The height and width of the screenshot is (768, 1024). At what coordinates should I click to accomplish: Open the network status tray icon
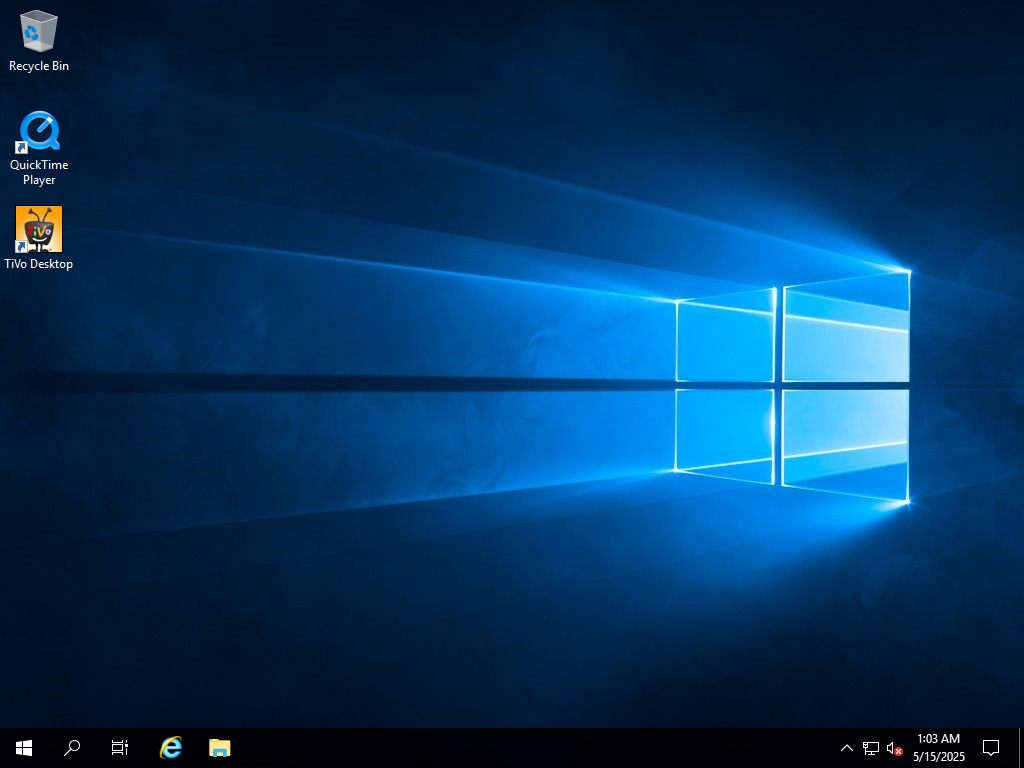(871, 748)
